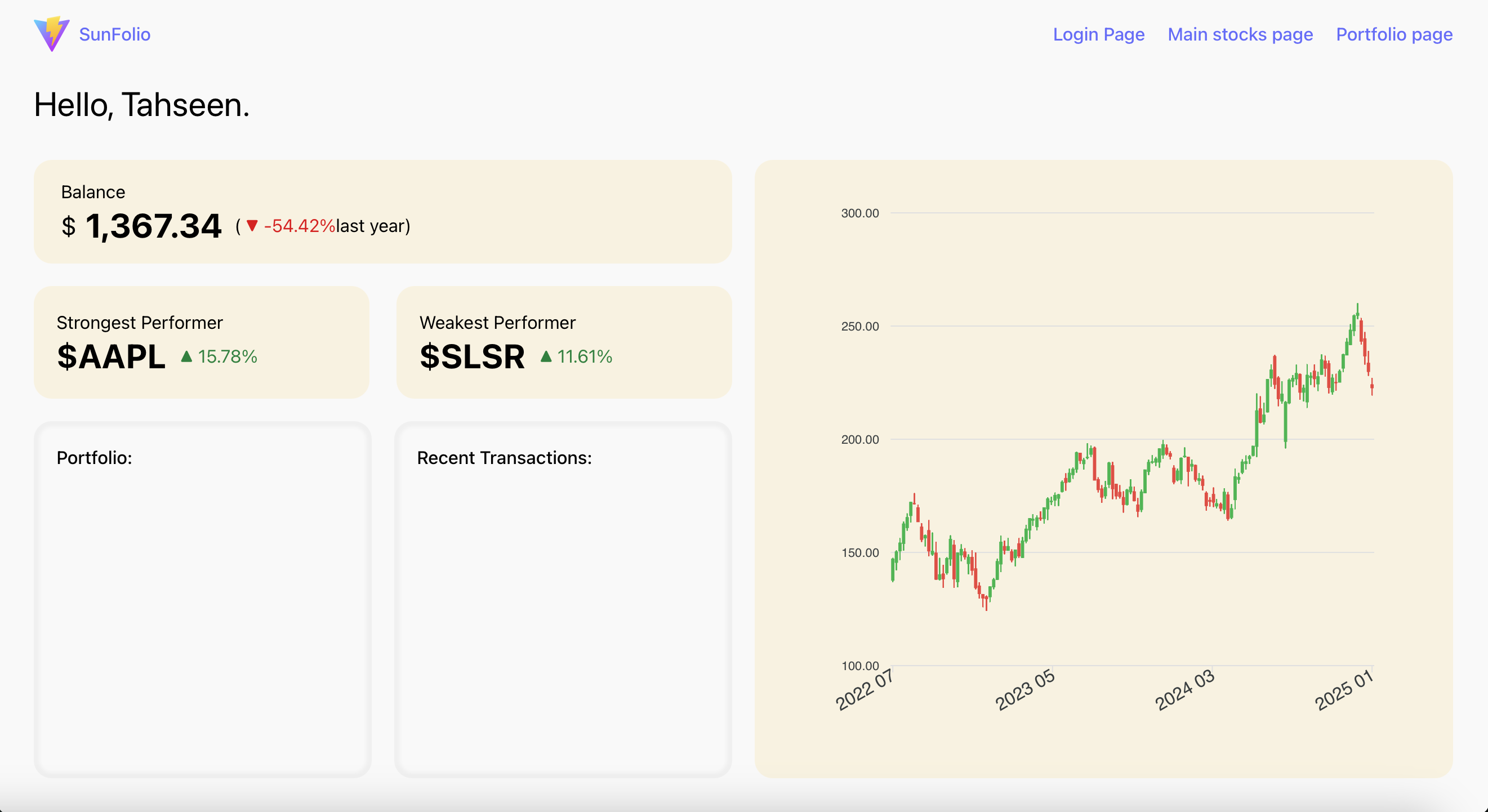Click the 2023 05 x-axis label
The height and width of the screenshot is (812, 1488).
pos(1024,690)
